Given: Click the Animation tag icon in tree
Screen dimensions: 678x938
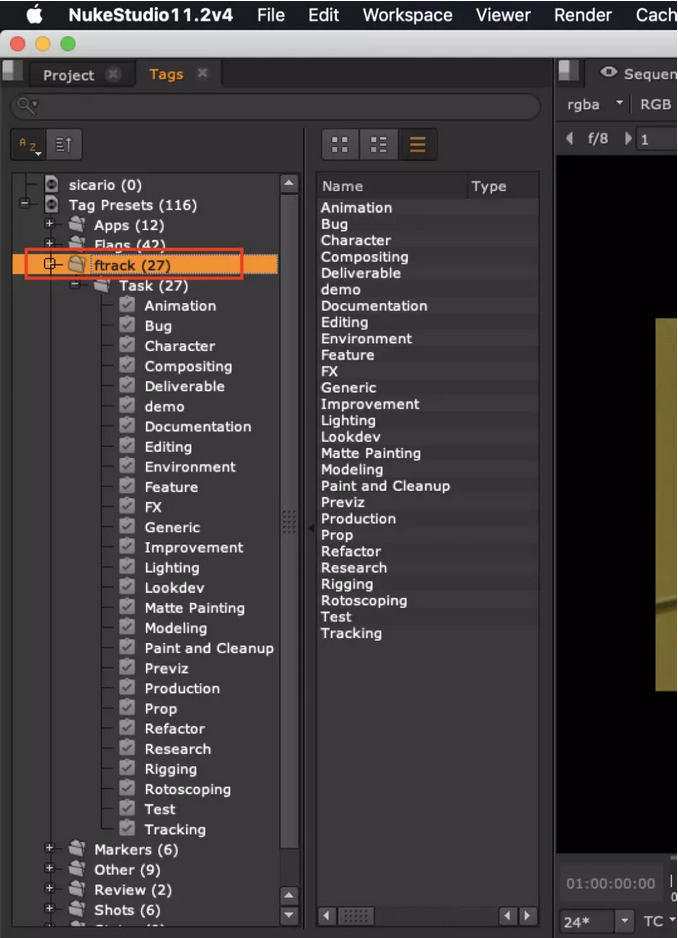Looking at the screenshot, I should pyautogui.click(x=127, y=304).
